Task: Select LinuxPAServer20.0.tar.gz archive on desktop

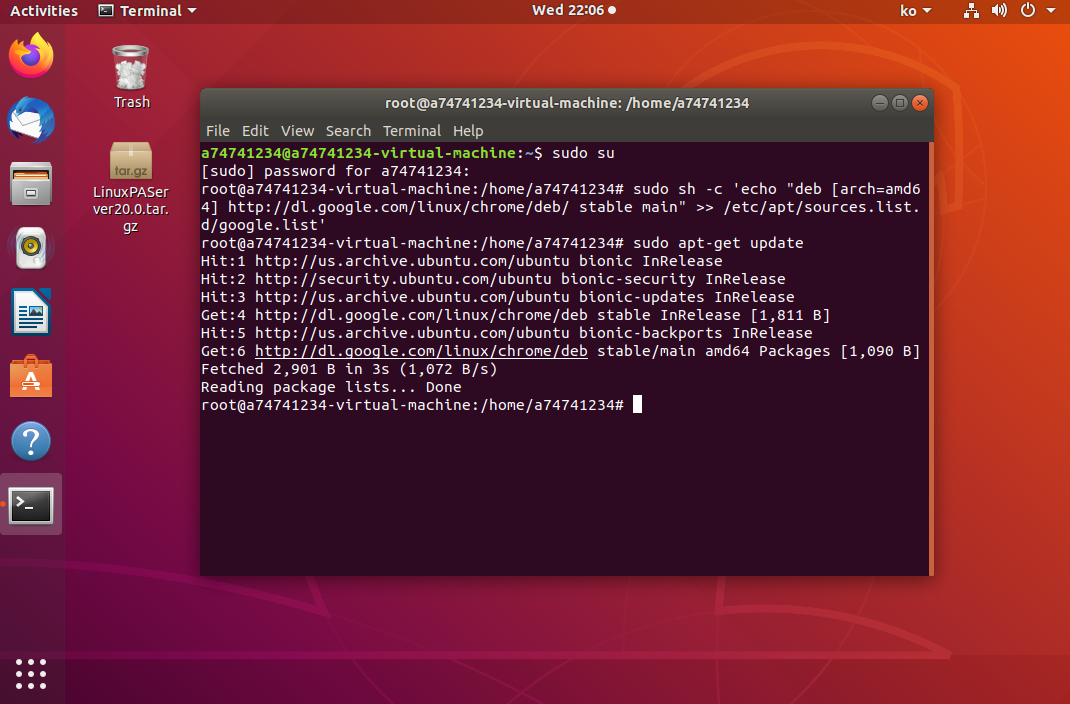Action: click(x=131, y=188)
